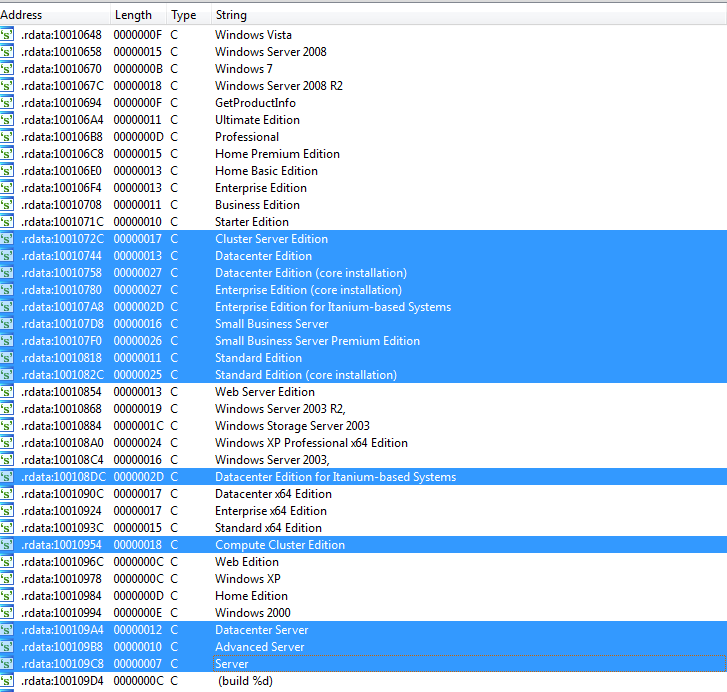
Task: Click string icon beside Home Premium Edition
Action: tap(7, 154)
